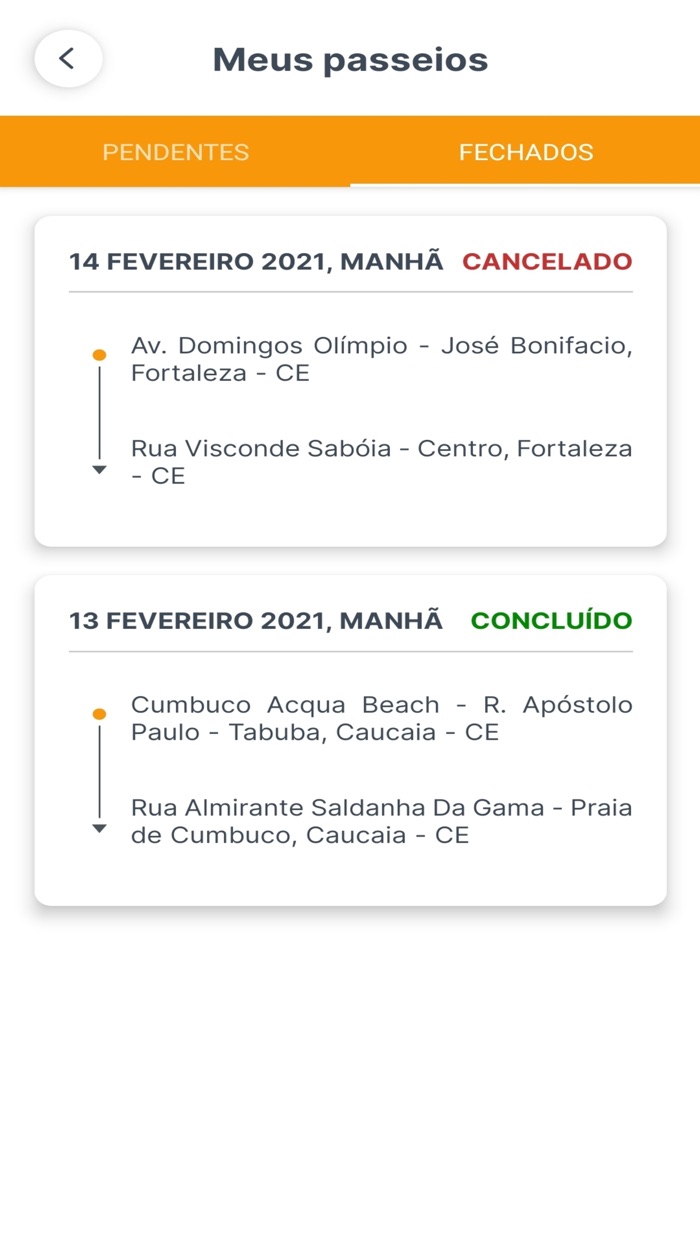Screen dimensions: 700x1244
Task: Tap route line in the cancelled trip card
Action: click(x=99, y=412)
